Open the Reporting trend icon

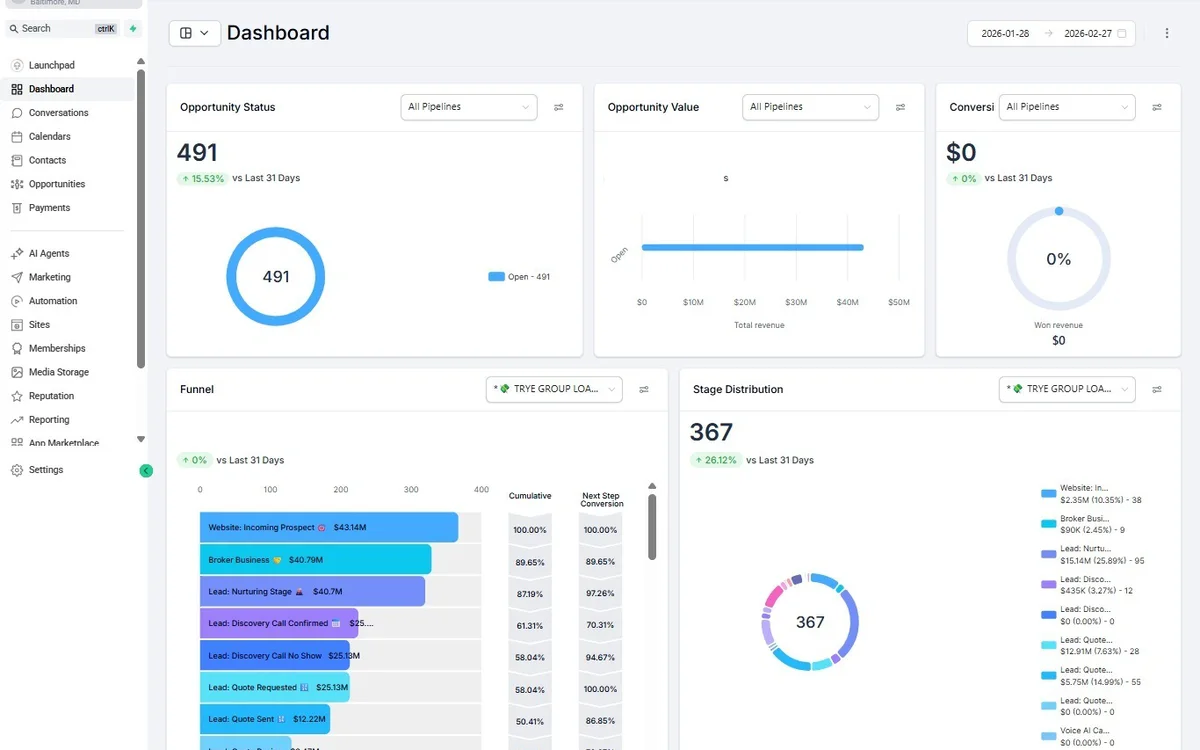(x=17, y=420)
